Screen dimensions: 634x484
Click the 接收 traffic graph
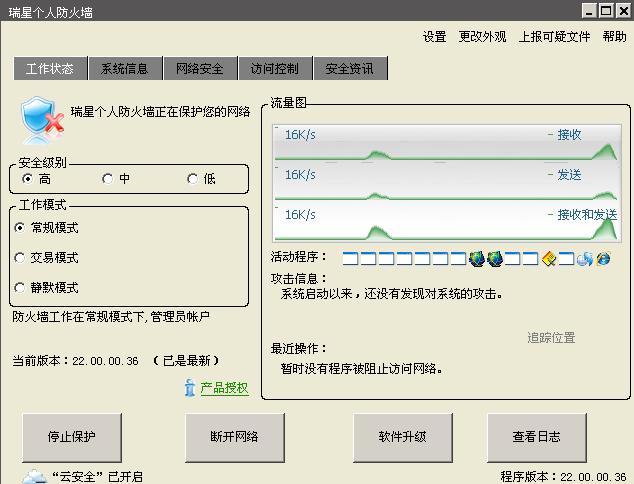(x=447, y=143)
